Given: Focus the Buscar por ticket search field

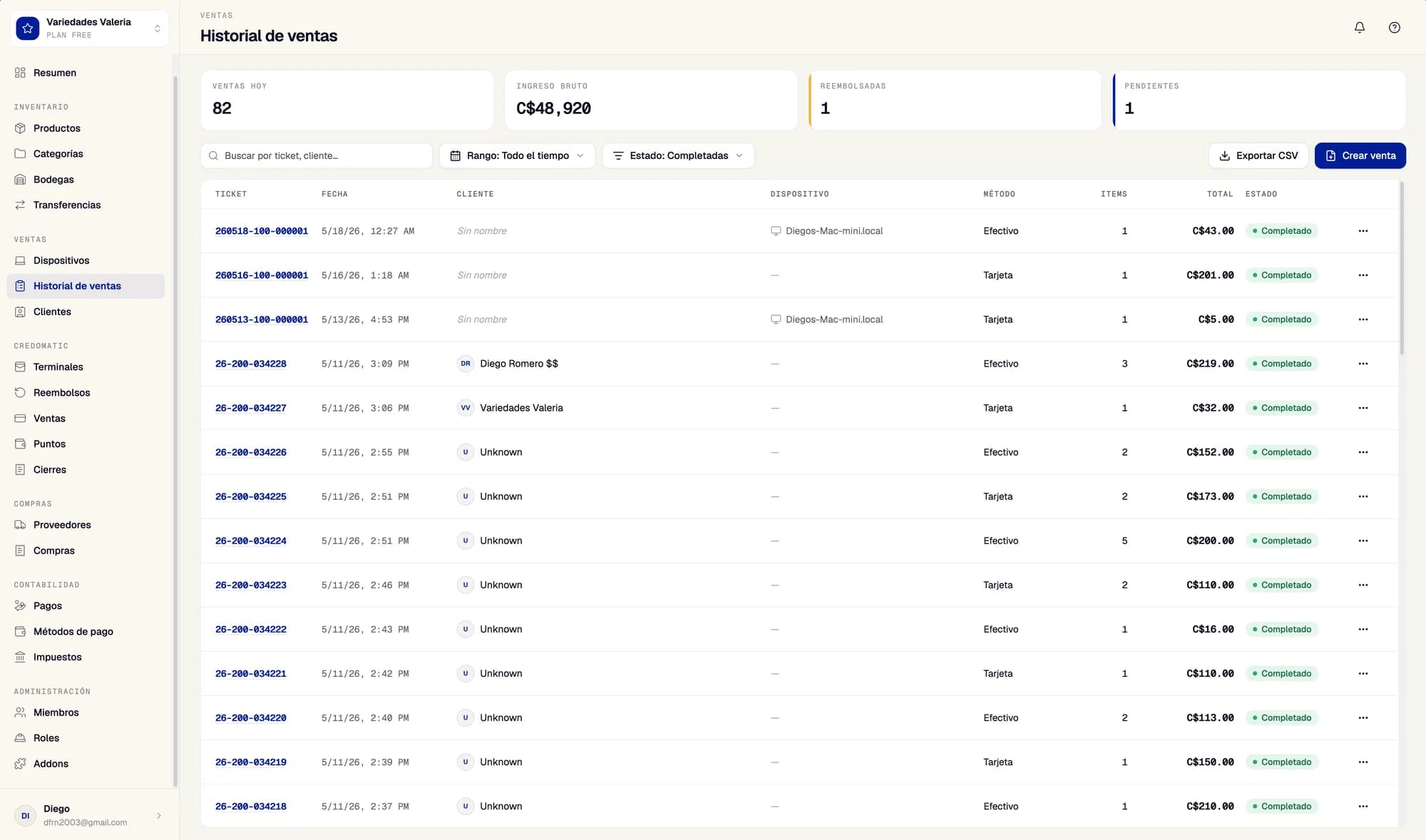Looking at the screenshot, I should pyautogui.click(x=317, y=155).
